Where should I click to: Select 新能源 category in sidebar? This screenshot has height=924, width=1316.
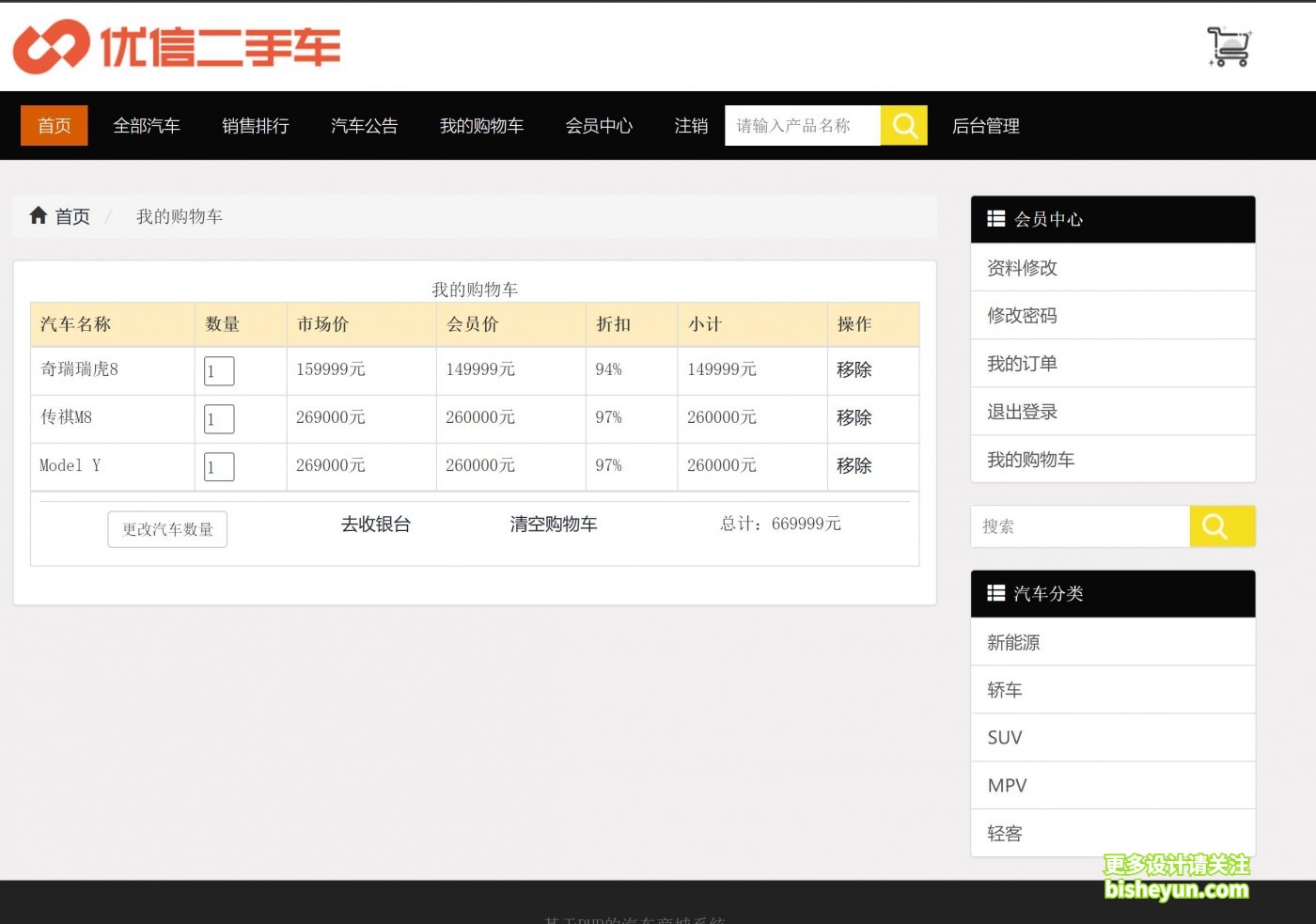[x=1013, y=643]
